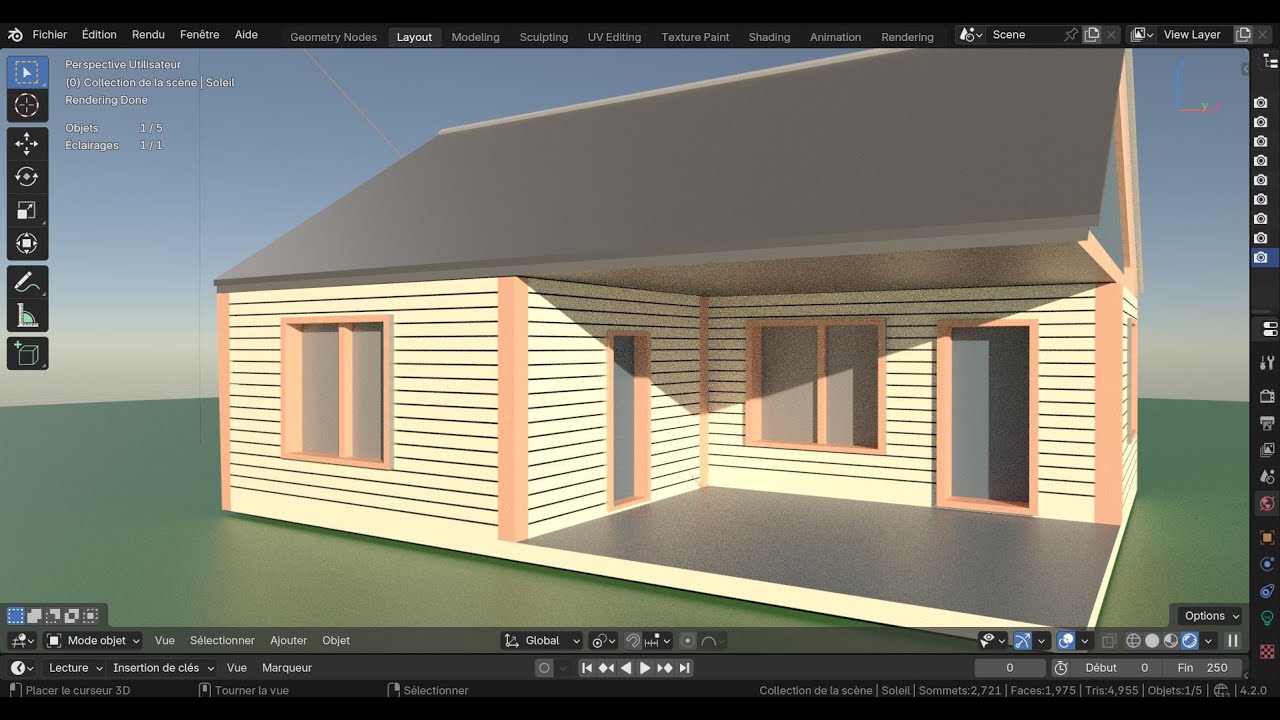Select the Annotate pencil tool
This screenshot has width=1280, height=720.
click(x=27, y=282)
